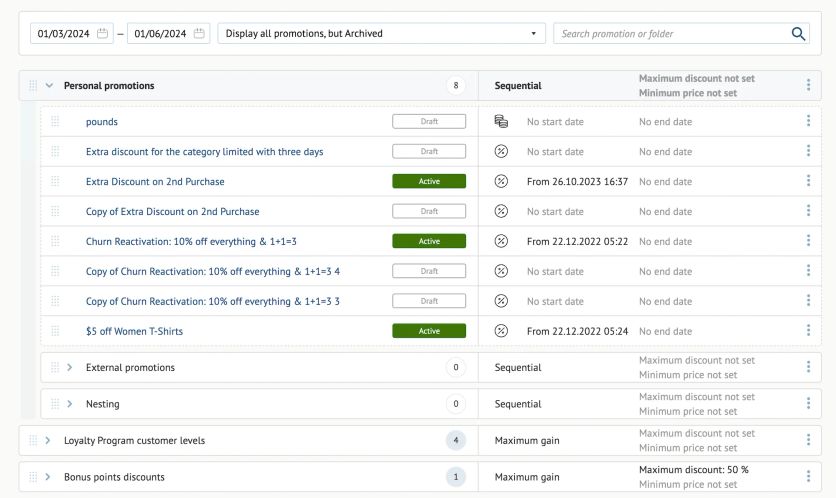Viewport: 836px width, 498px height.
Task: Grab the drag handle of Personal promotions folder
Action: (33, 85)
